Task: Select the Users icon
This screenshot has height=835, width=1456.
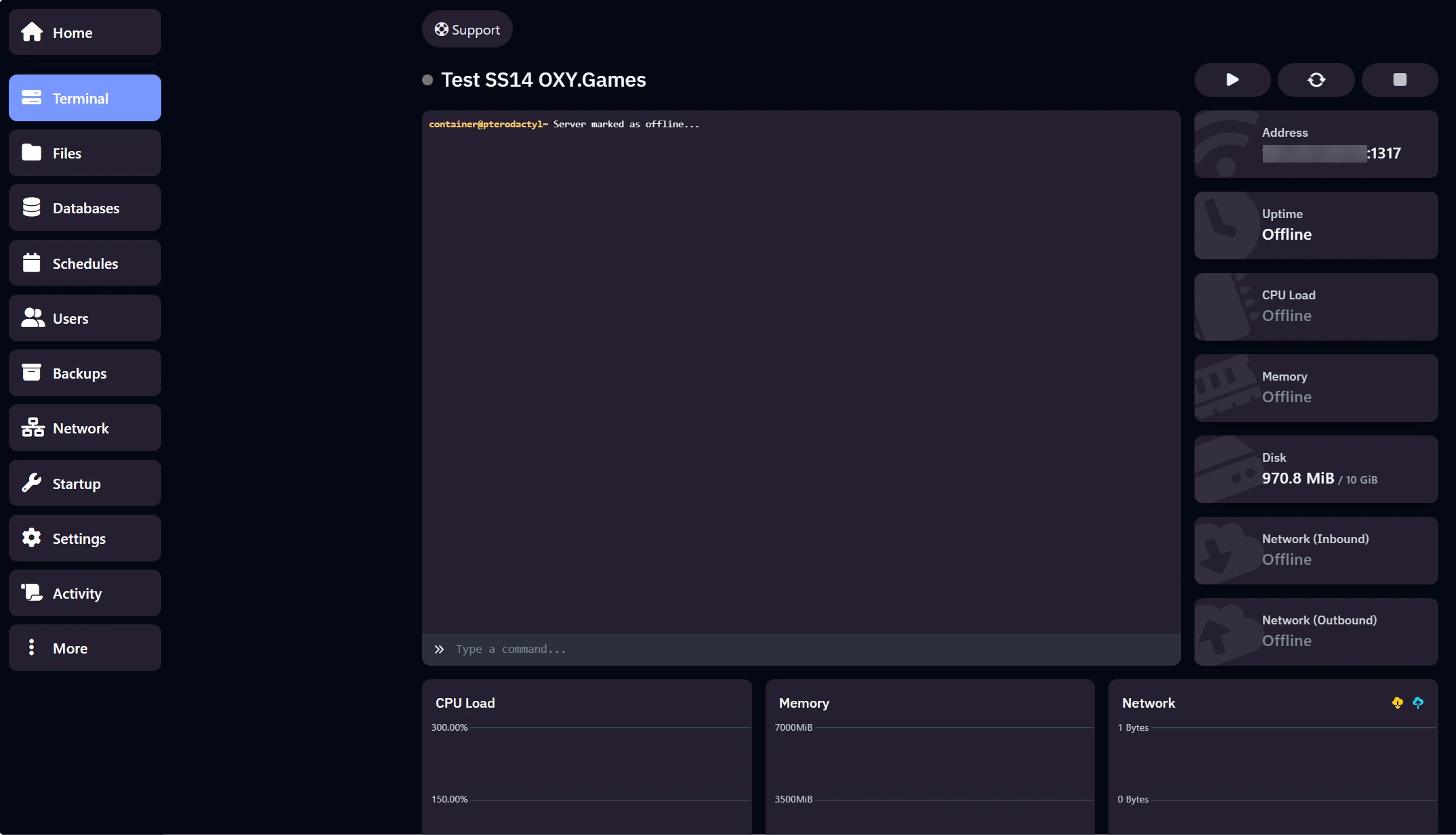Action: coord(33,318)
